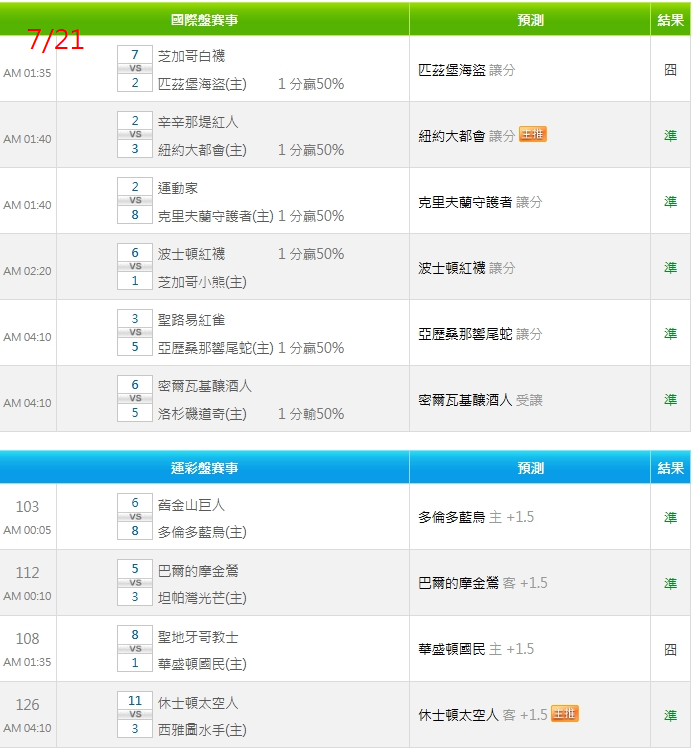This screenshot has width=694, height=748.
Task: Click the 準 result for 多倫多藍鳥 row
Action: [670, 518]
